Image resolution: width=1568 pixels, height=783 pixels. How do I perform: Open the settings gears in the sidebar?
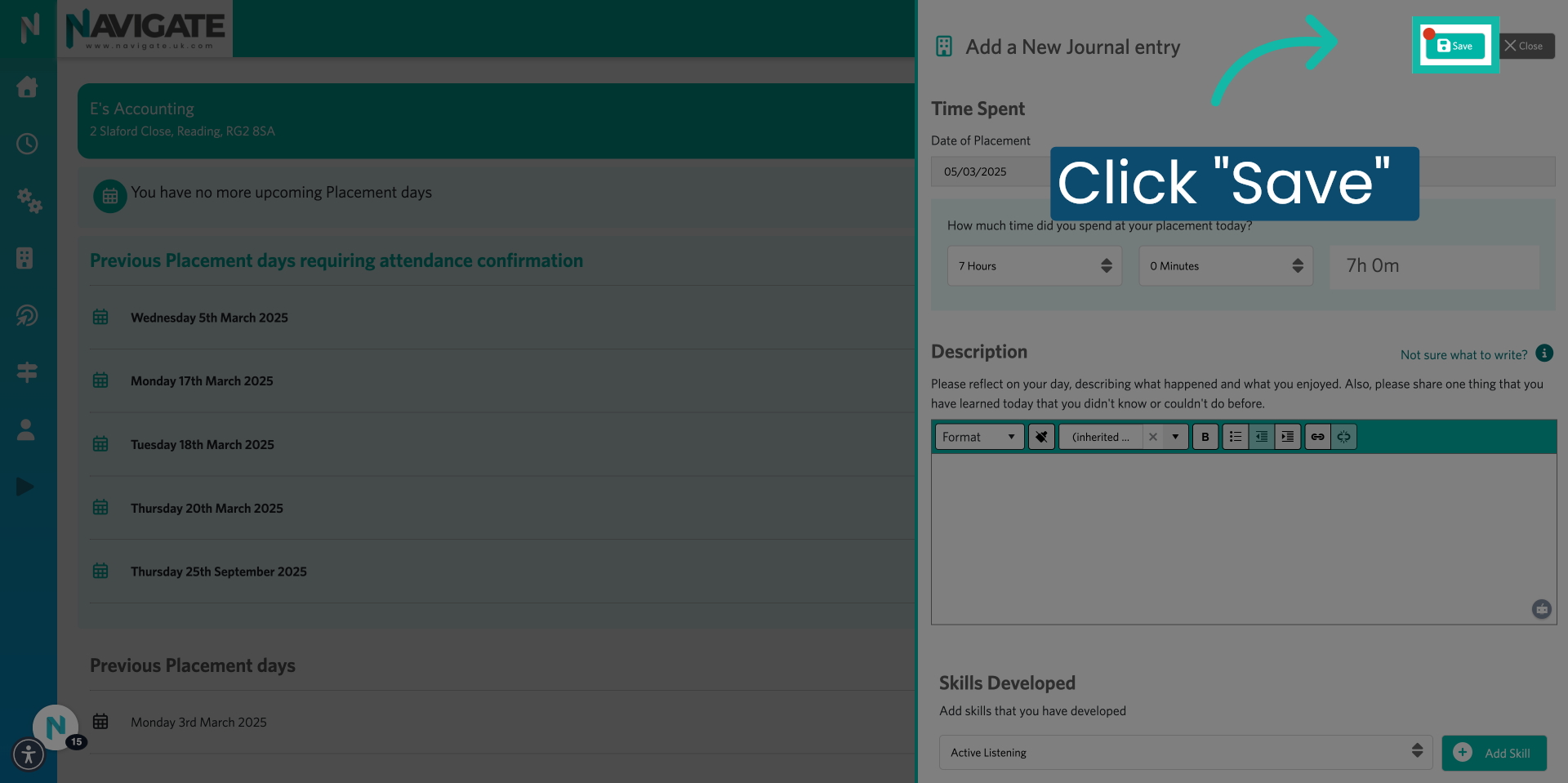click(29, 202)
